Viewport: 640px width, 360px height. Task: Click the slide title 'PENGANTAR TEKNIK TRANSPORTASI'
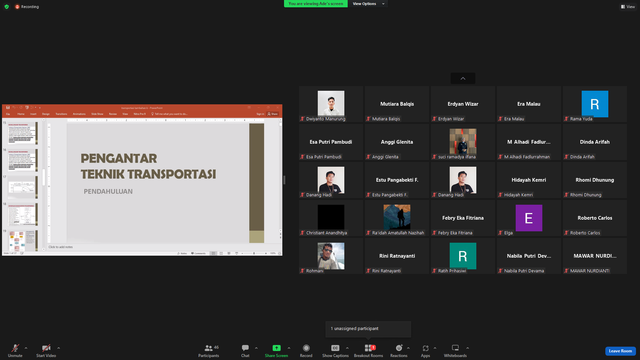pyautogui.click(x=148, y=166)
